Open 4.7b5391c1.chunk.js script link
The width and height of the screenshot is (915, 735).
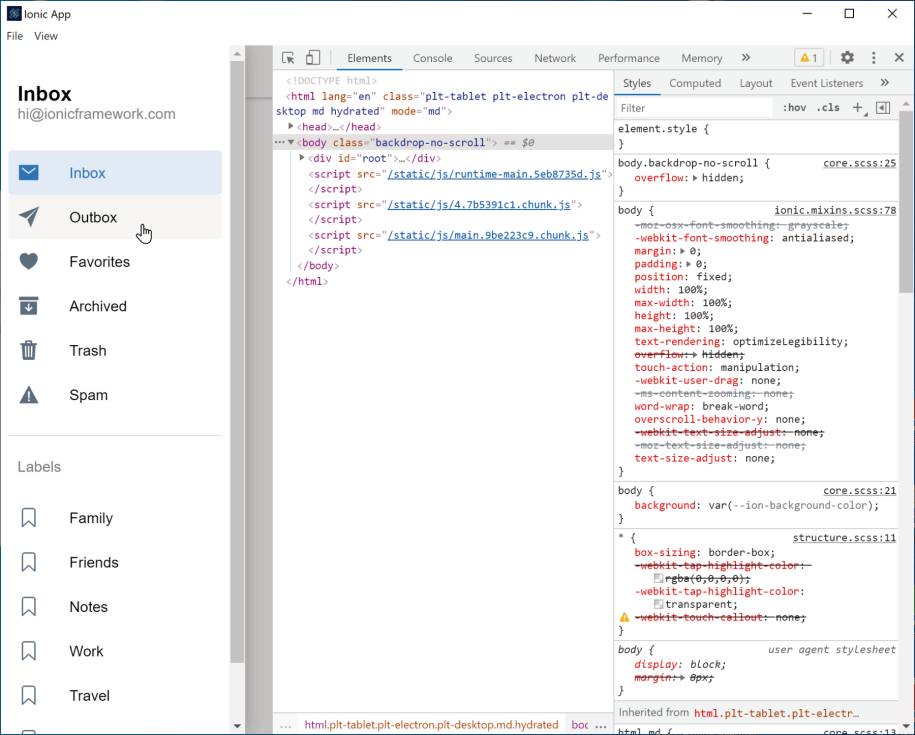(479, 204)
